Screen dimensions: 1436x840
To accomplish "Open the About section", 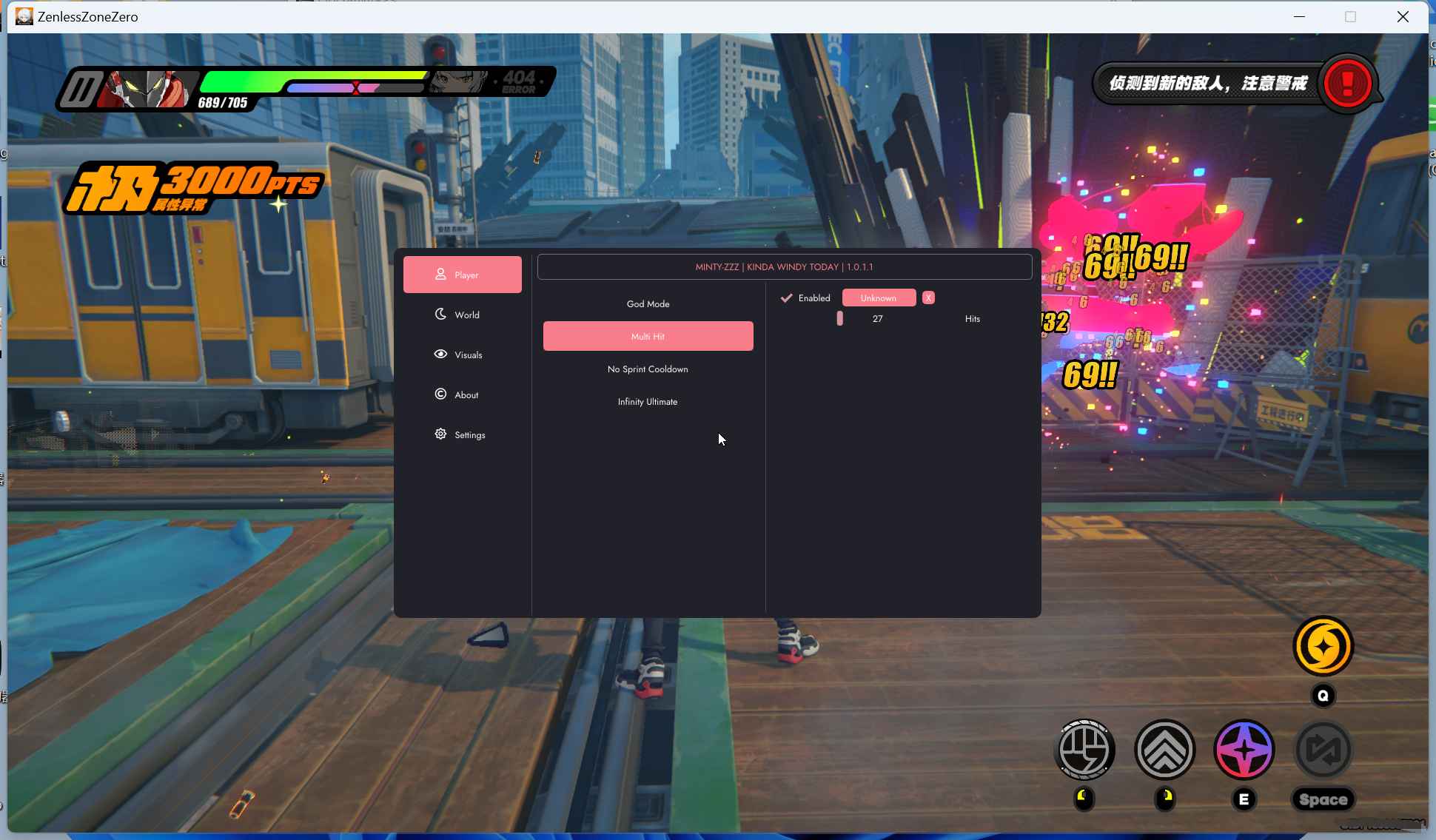I will coord(466,394).
